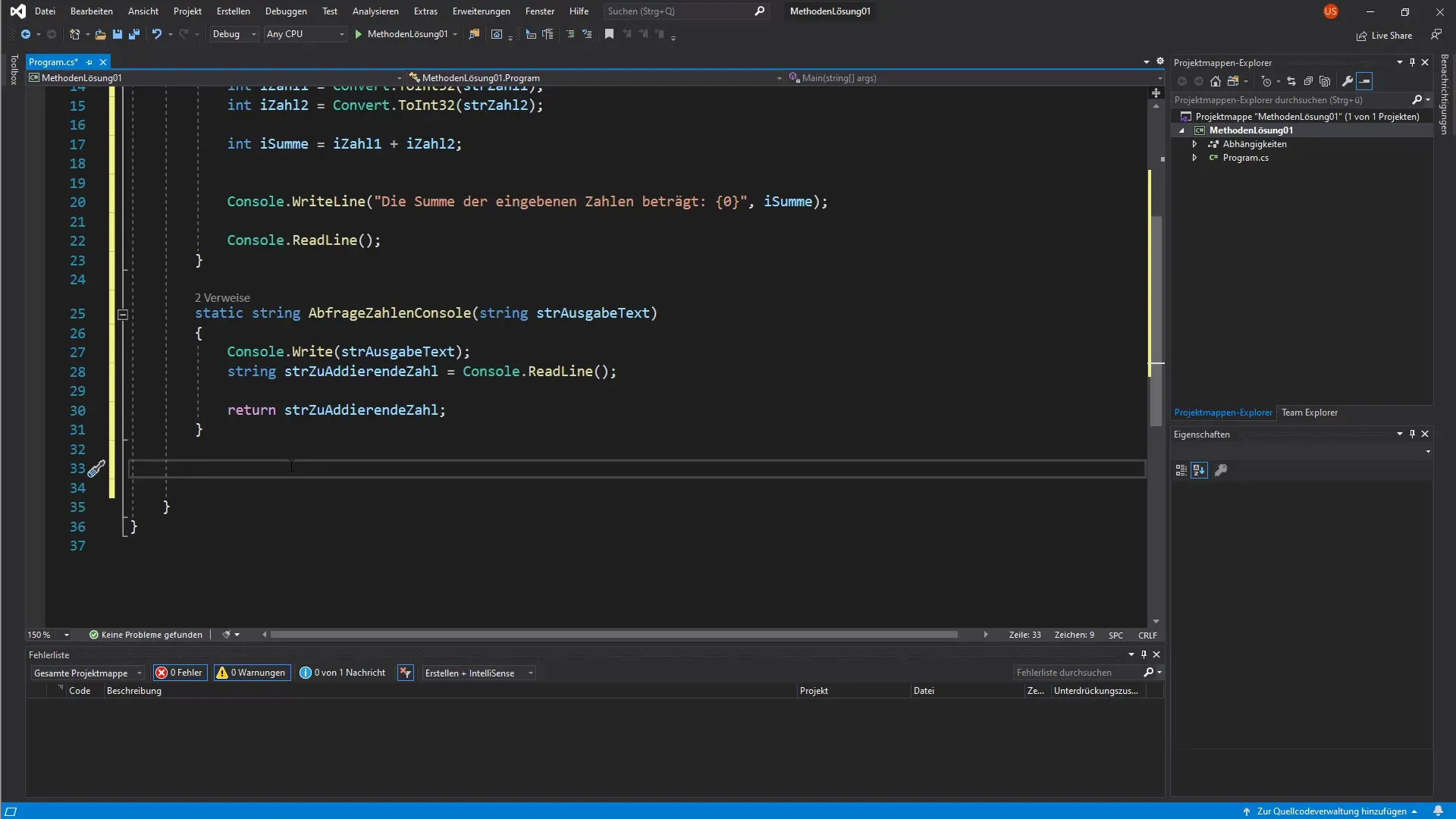Expand the Program.cs tree node
Viewport: 1456px width, 819px height.
coord(1195,158)
